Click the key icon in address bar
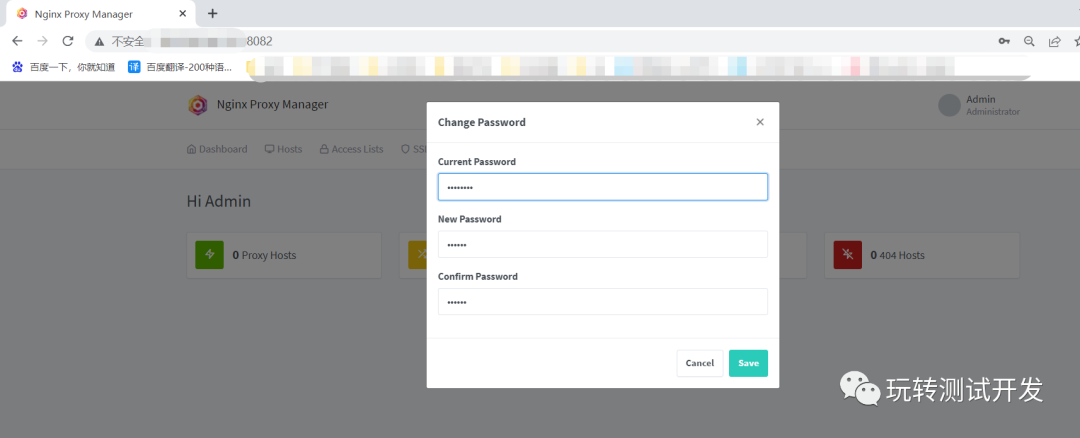Image resolution: width=1080 pixels, height=438 pixels. tap(1004, 41)
